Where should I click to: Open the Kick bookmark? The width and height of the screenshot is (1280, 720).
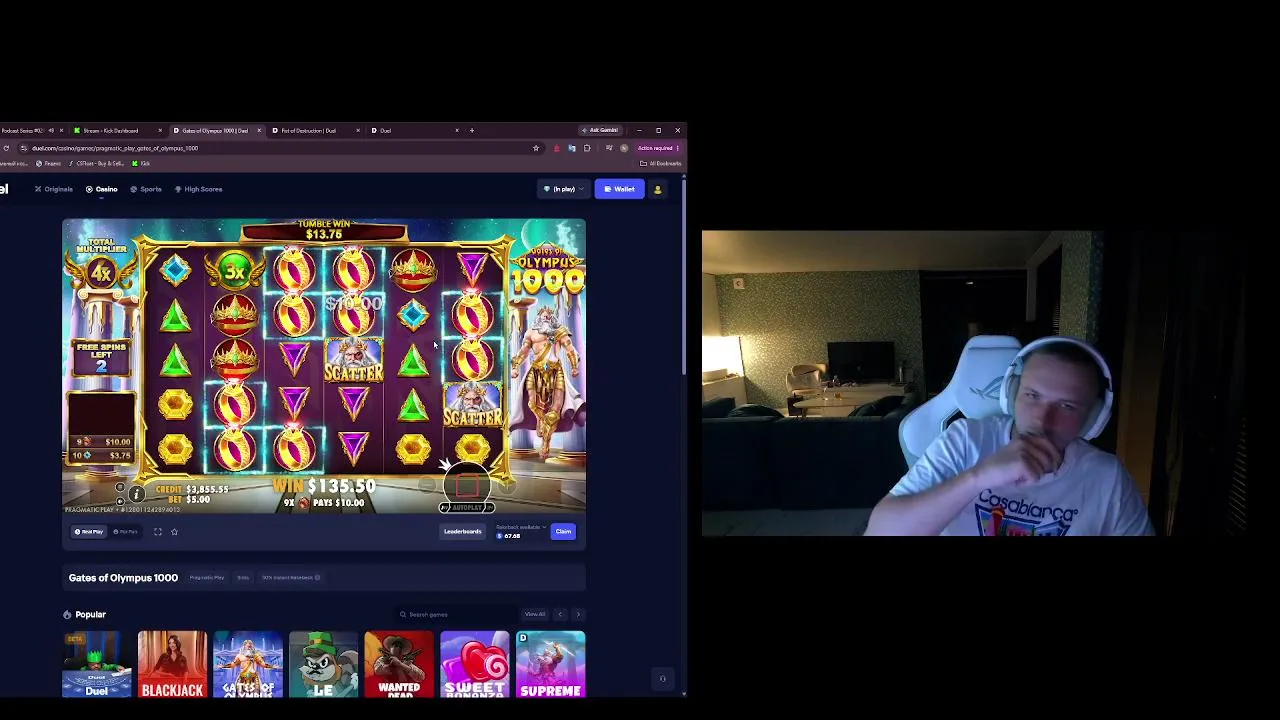(141, 163)
